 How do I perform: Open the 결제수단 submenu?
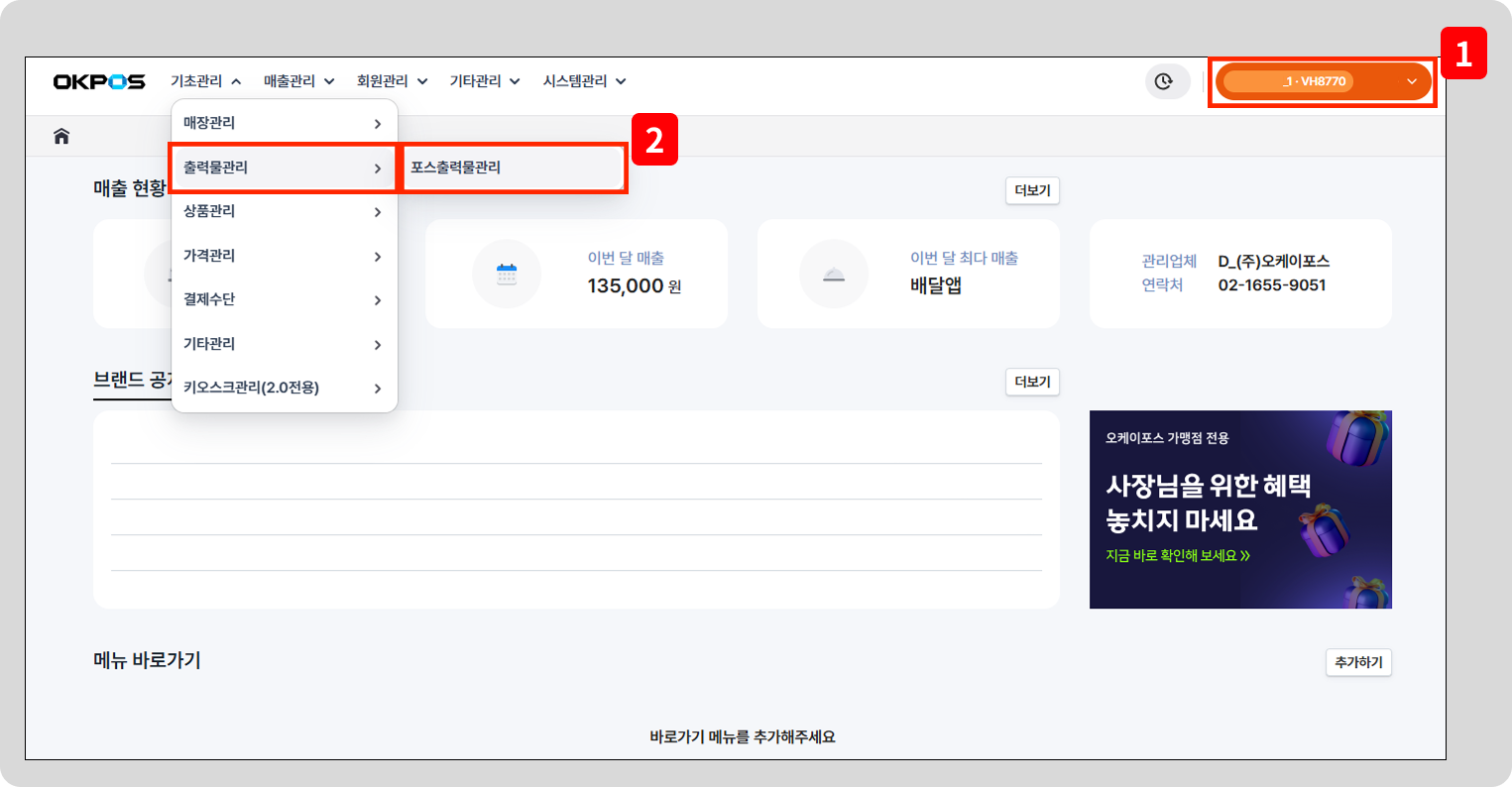(x=284, y=299)
